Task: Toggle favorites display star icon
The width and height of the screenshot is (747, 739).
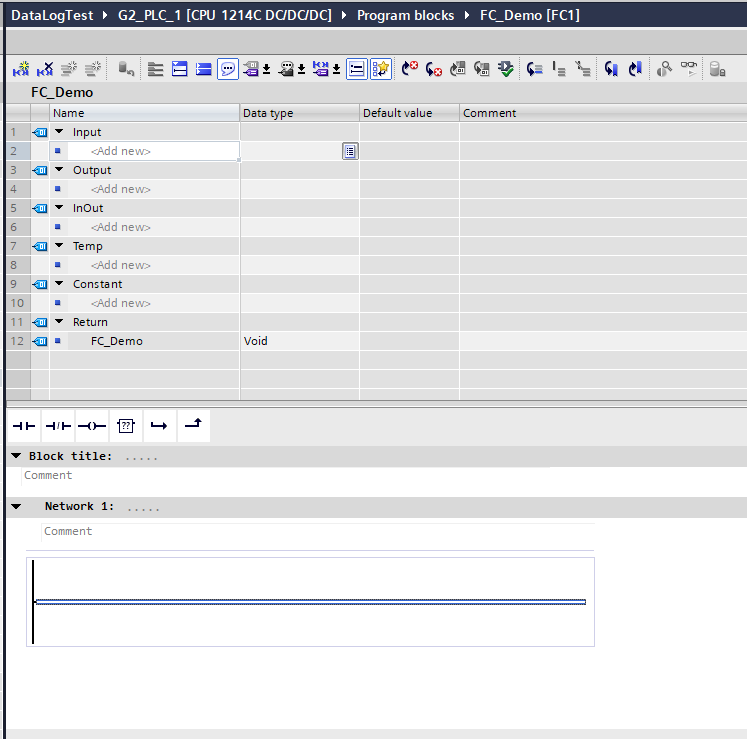Action: (381, 69)
